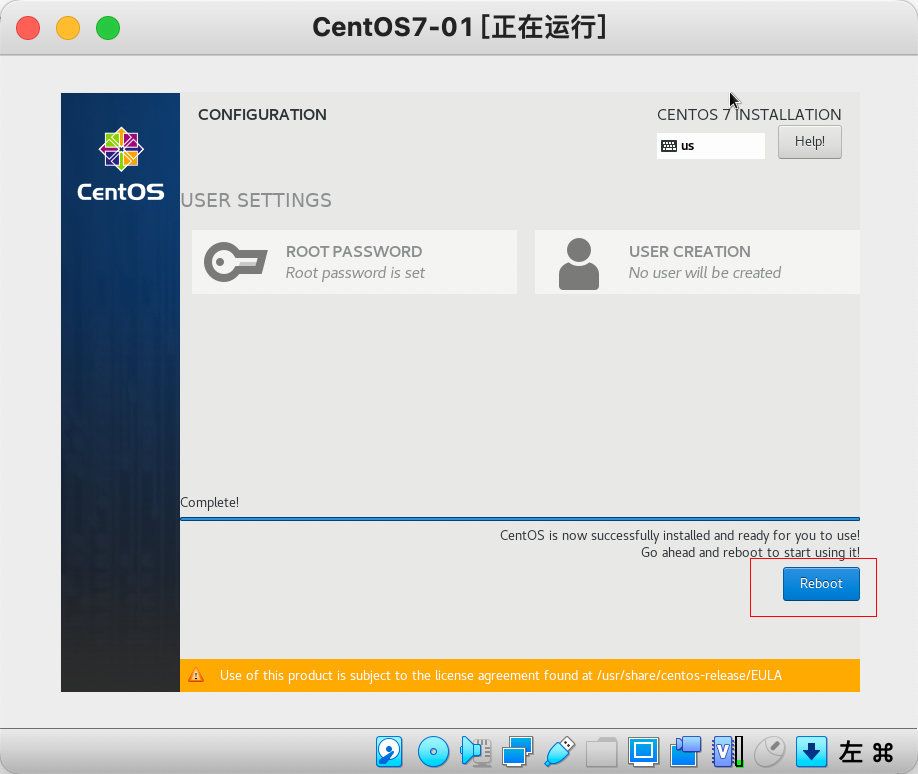This screenshot has height=774, width=918.
Task: Click the installation progress bar
Action: (x=520, y=519)
